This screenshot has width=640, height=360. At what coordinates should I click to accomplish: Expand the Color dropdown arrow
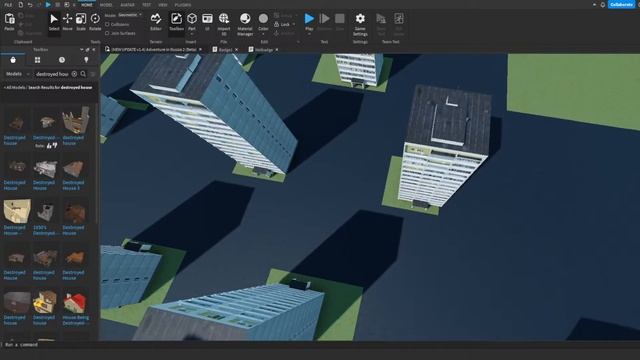pos(263,34)
